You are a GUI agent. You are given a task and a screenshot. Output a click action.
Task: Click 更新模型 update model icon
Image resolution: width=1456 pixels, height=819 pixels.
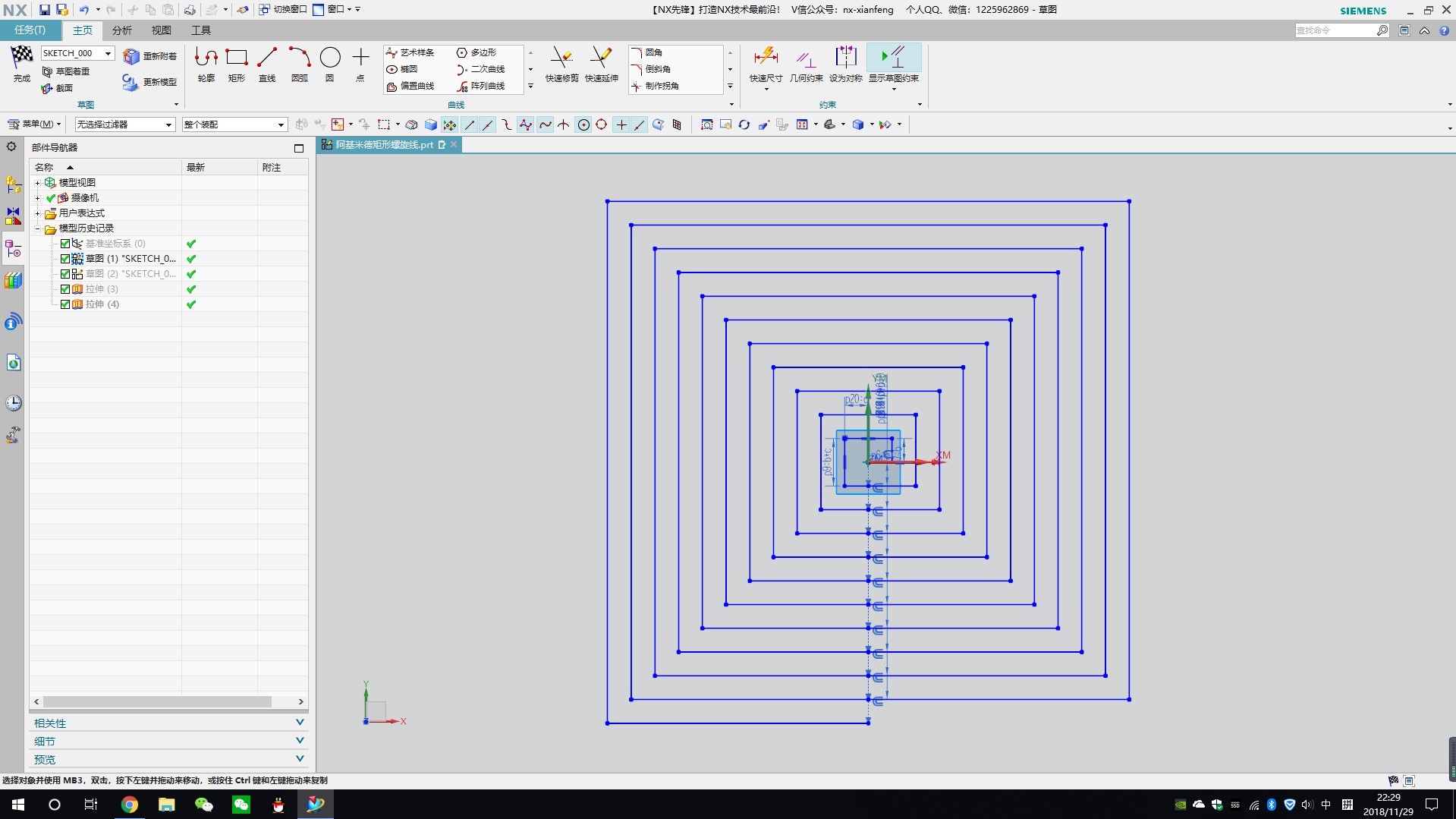(150, 82)
